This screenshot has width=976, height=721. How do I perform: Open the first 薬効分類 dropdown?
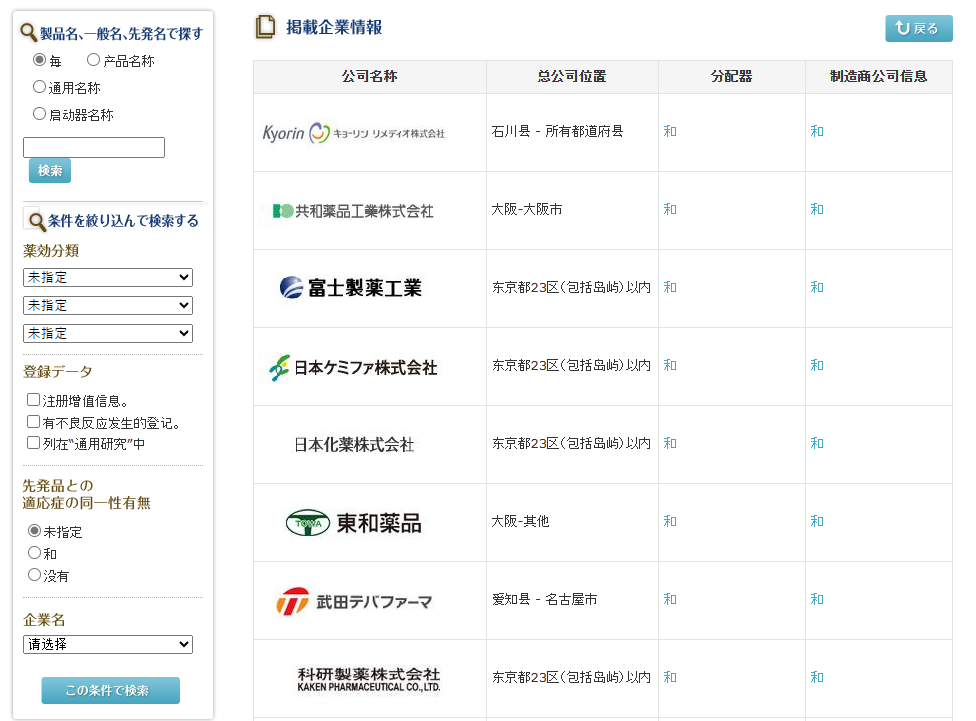point(108,277)
